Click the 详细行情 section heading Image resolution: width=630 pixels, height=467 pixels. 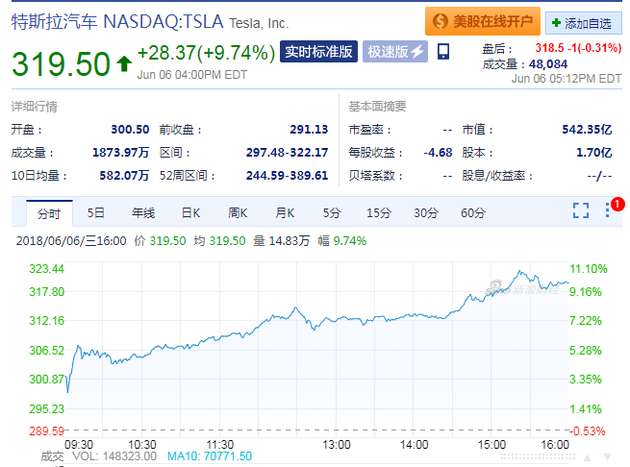pyautogui.click(x=34, y=107)
